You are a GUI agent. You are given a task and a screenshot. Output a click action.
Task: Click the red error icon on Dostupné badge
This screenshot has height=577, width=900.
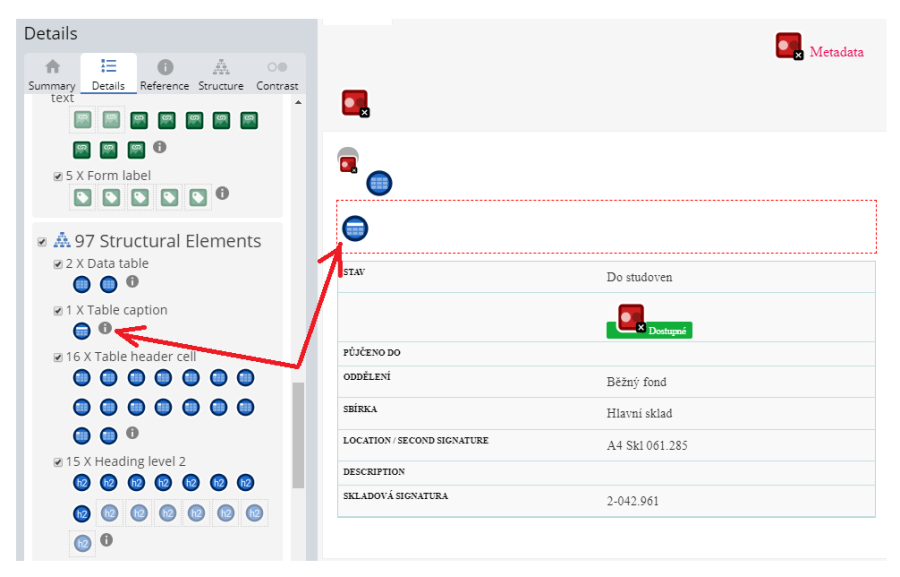click(x=631, y=318)
